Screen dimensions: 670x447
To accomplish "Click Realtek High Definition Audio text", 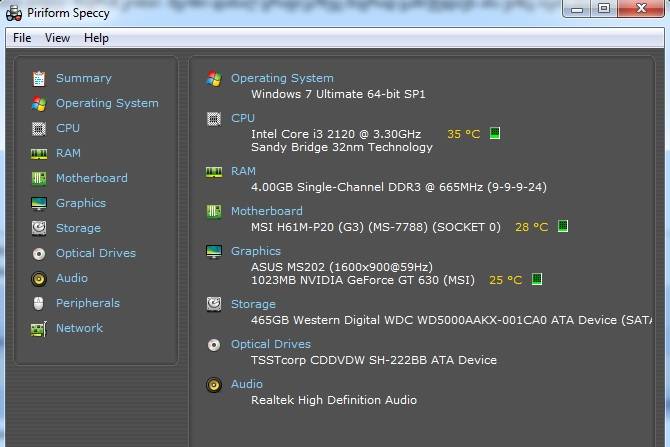I will point(334,400).
